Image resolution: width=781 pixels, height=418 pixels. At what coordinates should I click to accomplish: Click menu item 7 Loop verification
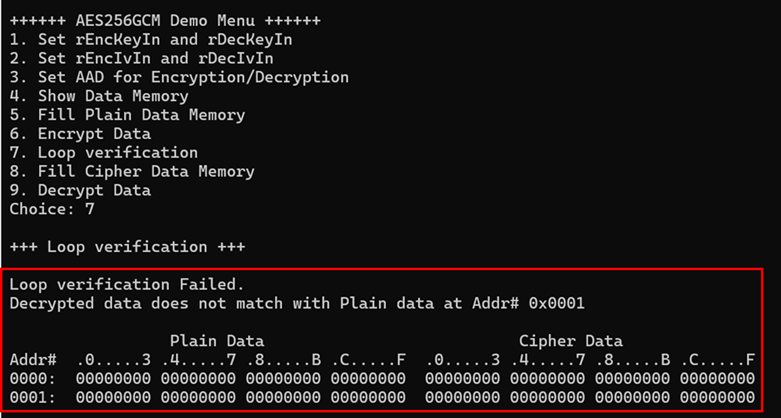click(104, 153)
